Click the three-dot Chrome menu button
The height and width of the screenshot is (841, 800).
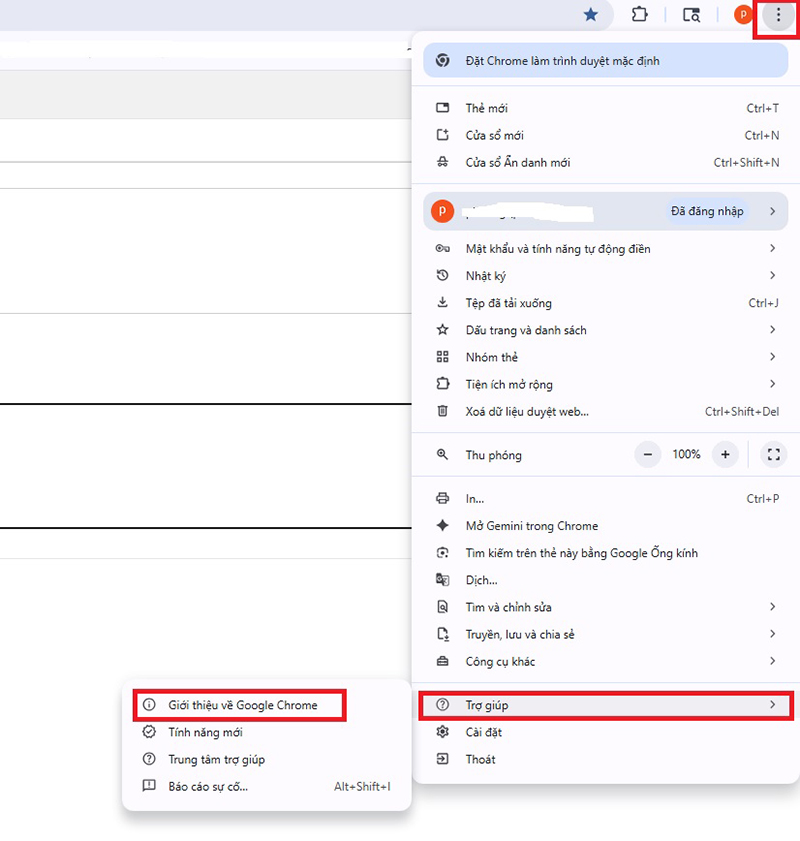pos(778,15)
